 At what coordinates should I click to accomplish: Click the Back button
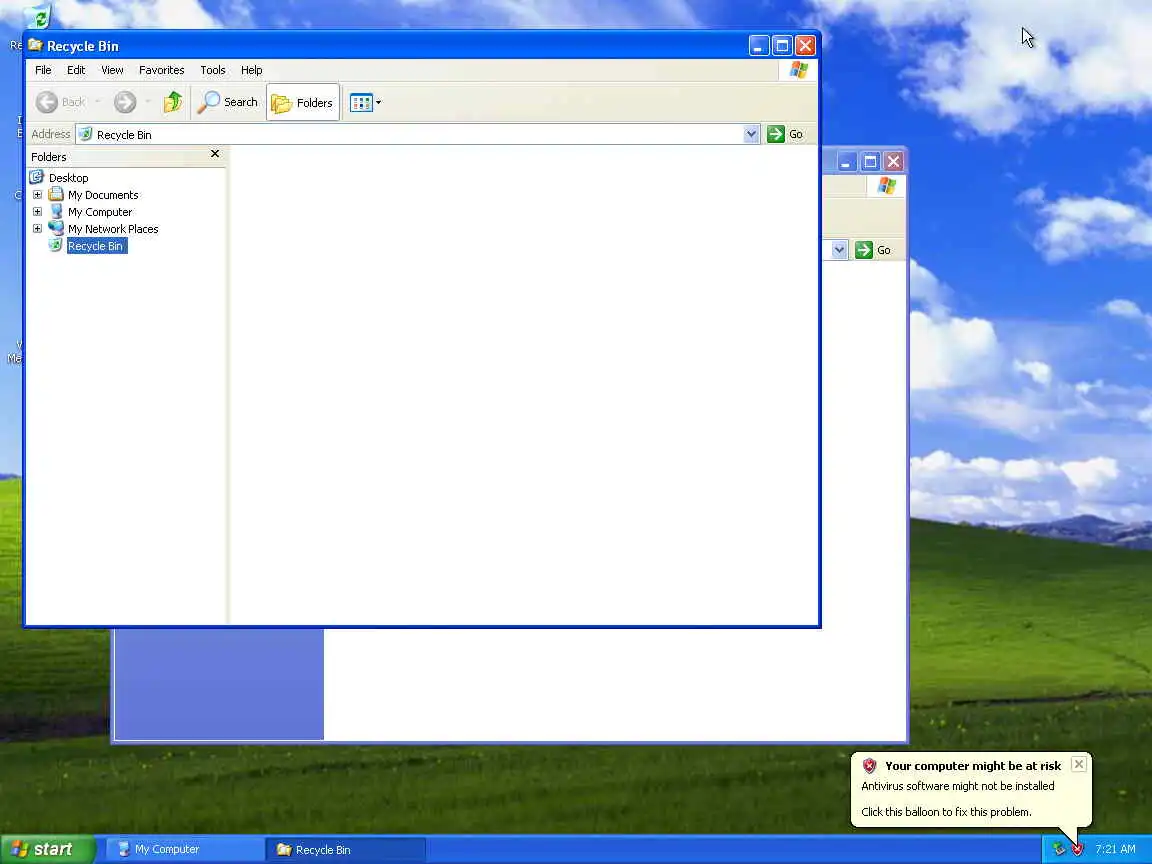(61, 102)
